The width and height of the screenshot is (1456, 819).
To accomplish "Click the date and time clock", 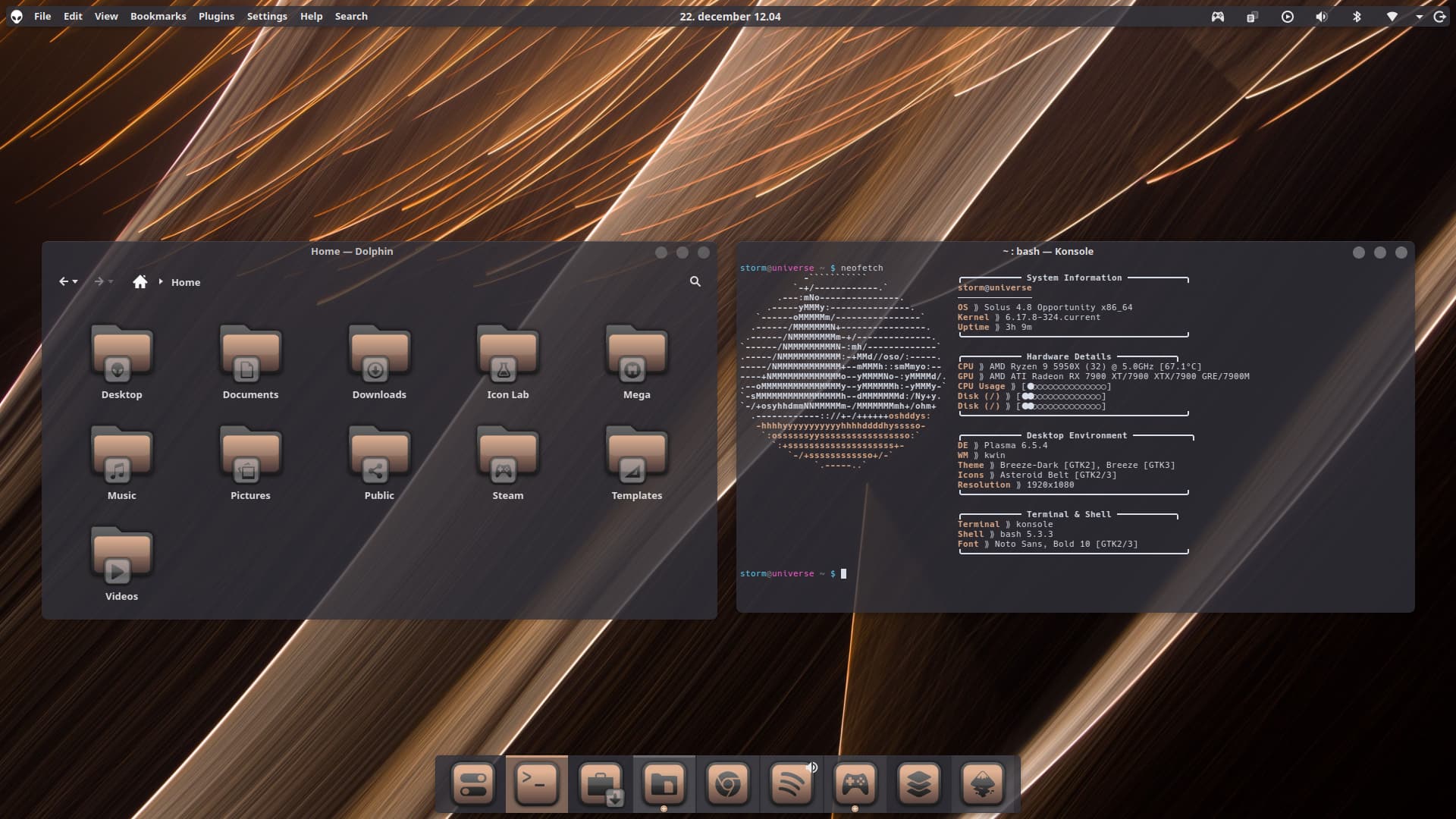I will pyautogui.click(x=730, y=16).
